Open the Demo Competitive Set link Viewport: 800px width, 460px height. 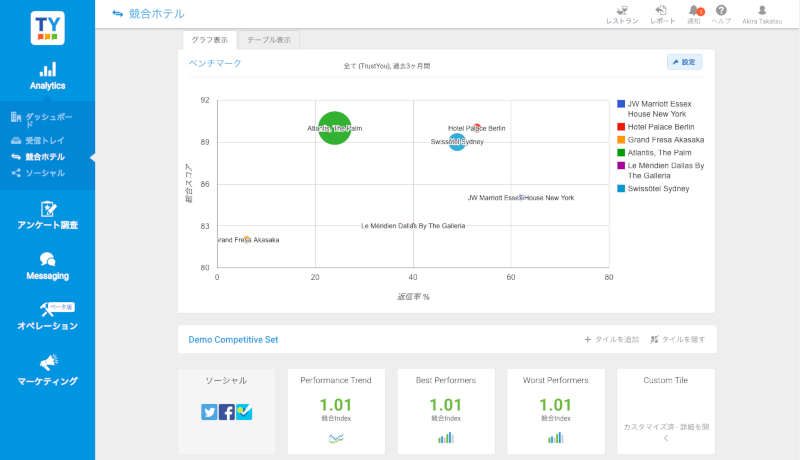tap(233, 340)
